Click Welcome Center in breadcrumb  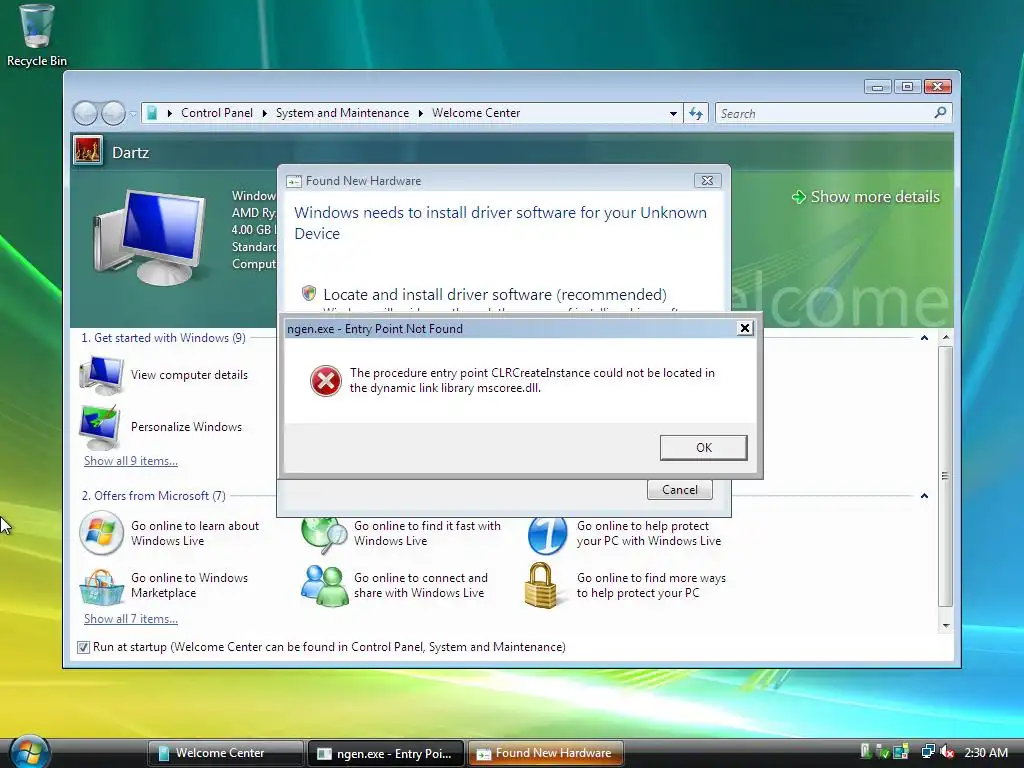tap(476, 113)
